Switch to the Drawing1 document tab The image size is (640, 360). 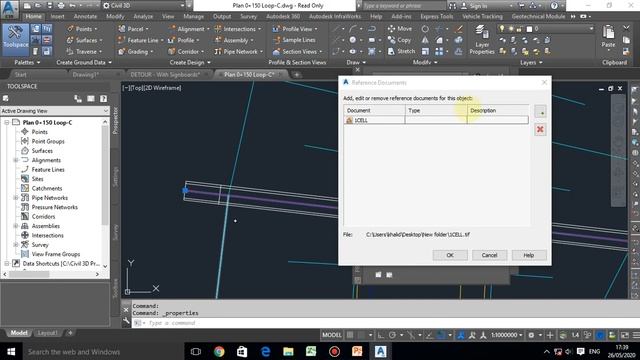point(86,75)
